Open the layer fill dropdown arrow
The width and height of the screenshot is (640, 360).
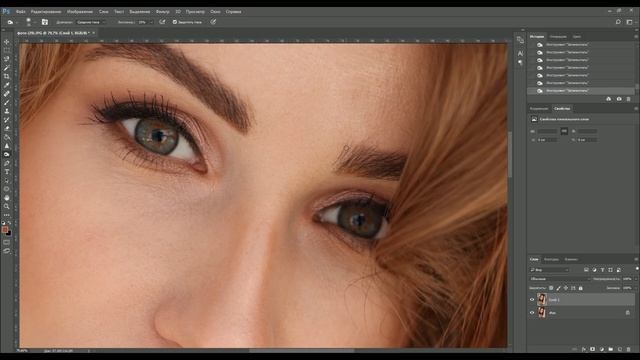click(636, 288)
